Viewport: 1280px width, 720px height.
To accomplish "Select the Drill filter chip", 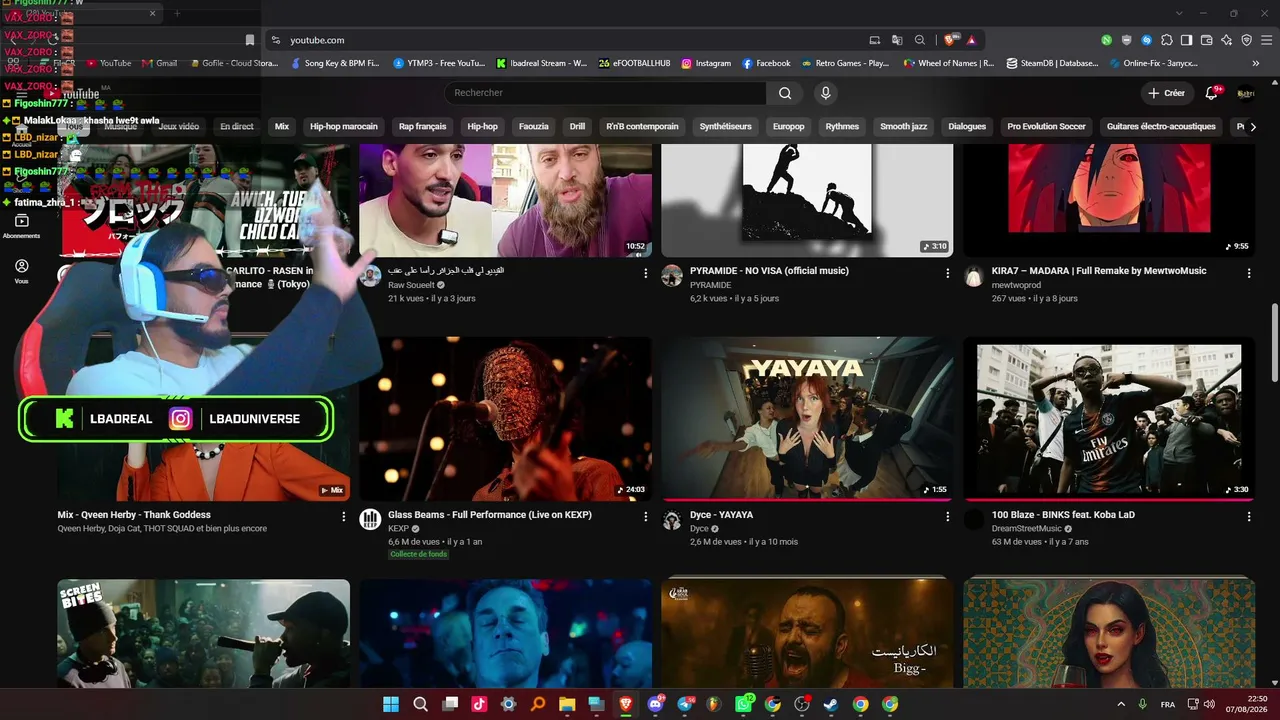I will 577,127.
